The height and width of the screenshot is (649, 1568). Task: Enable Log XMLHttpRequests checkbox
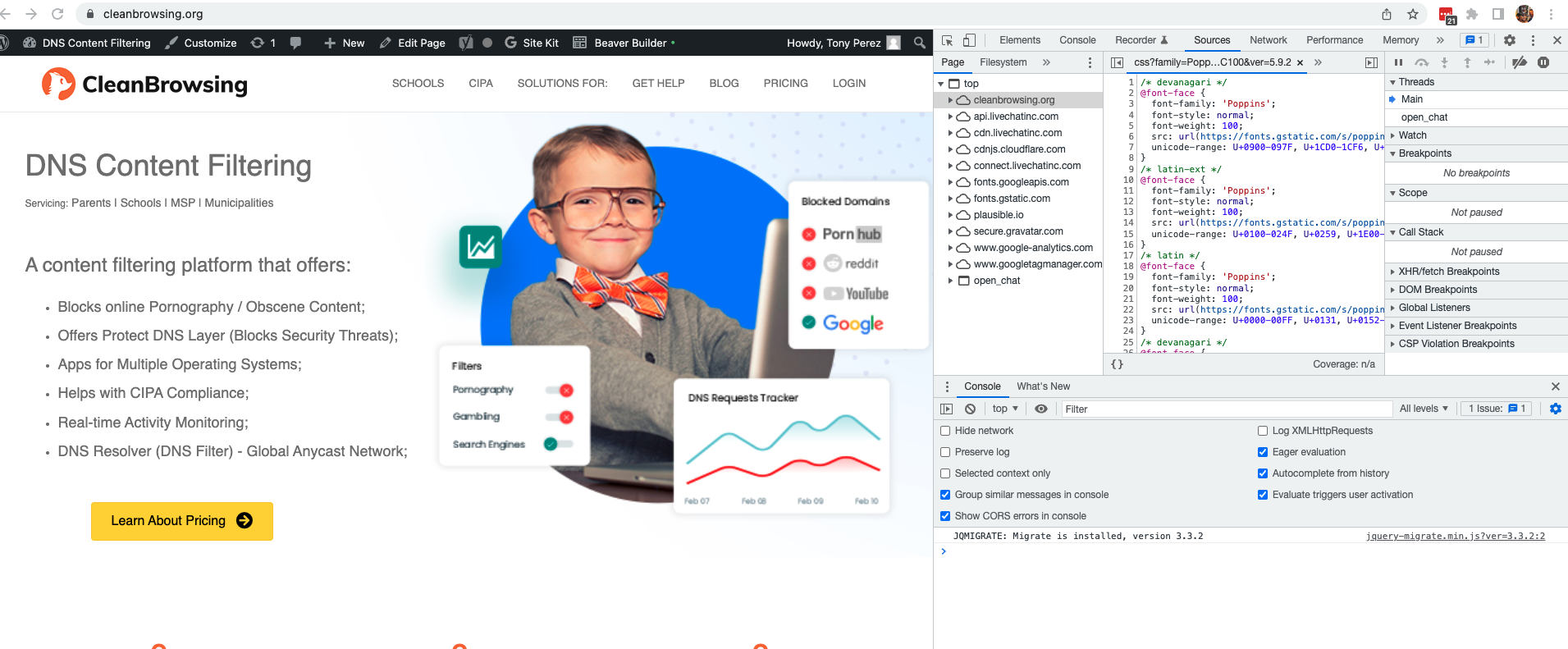click(1263, 431)
